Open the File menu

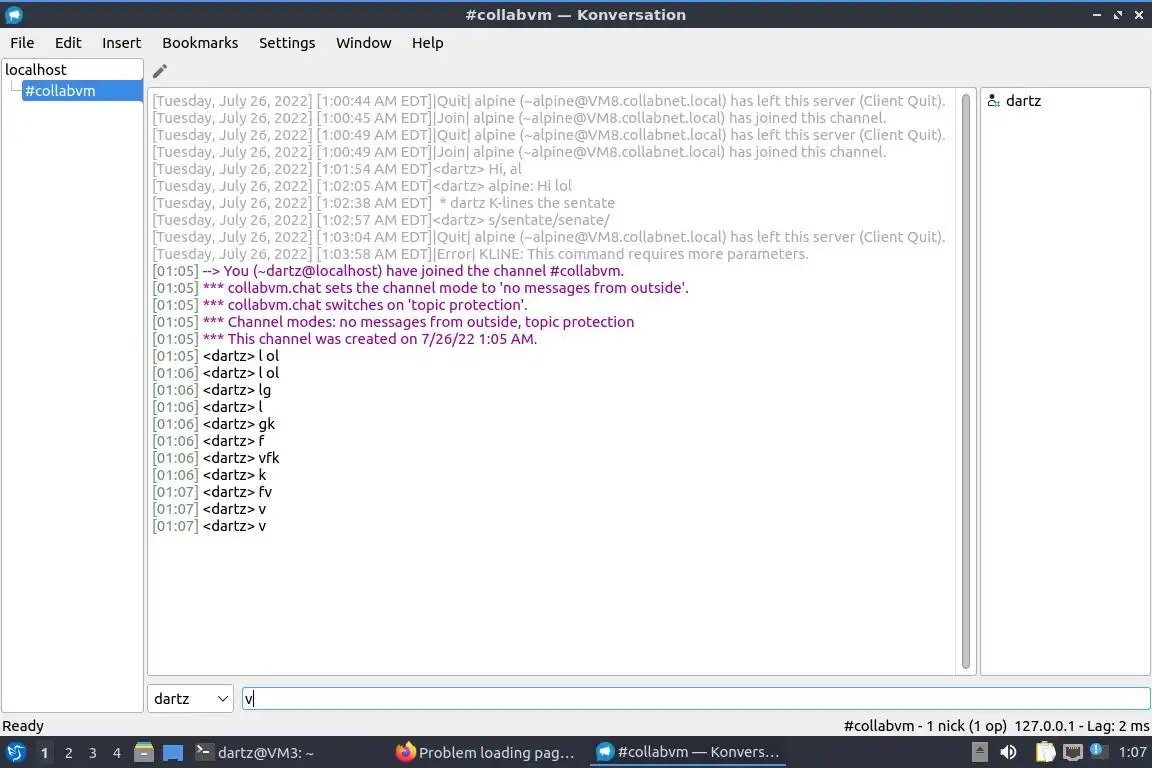click(22, 43)
